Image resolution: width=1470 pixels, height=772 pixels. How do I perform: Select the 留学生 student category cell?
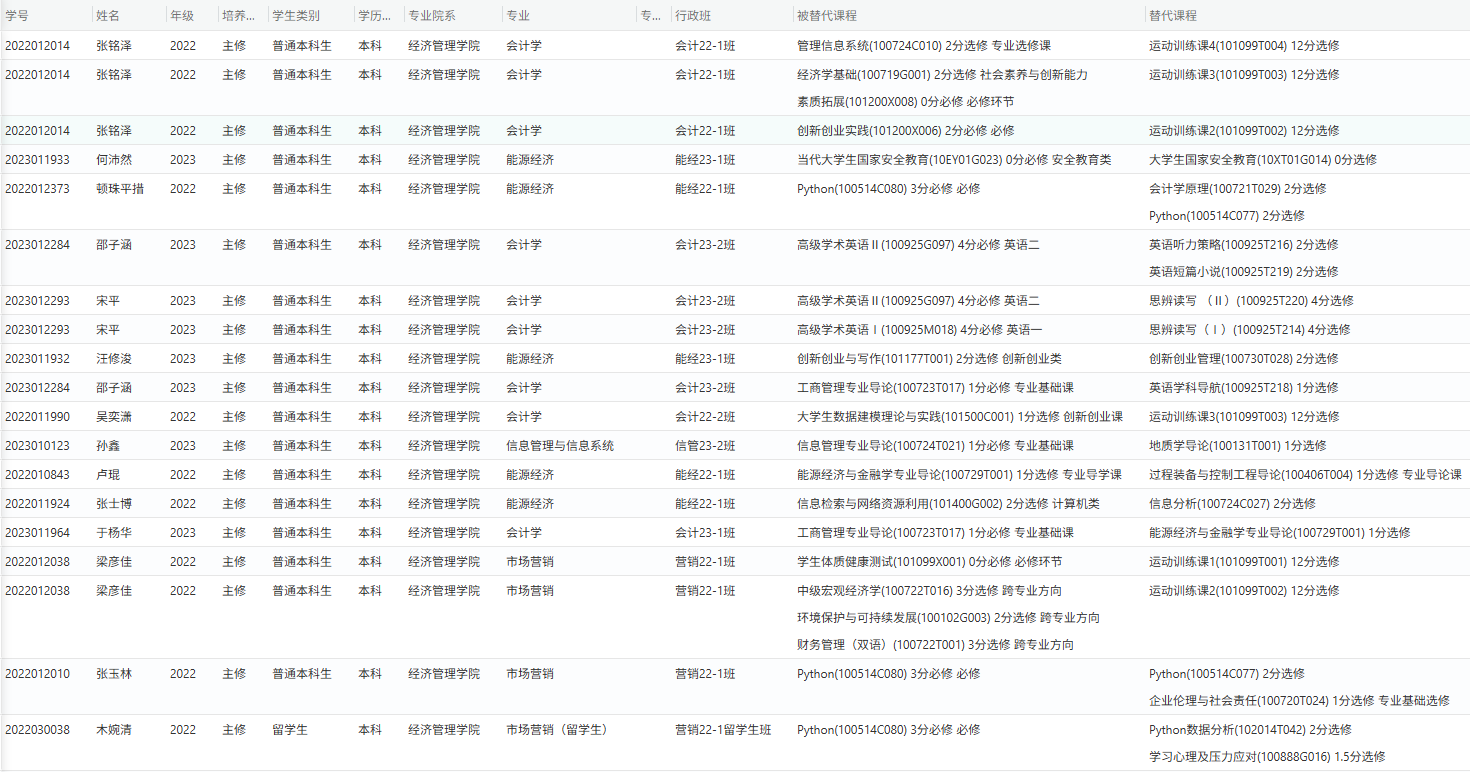289,730
